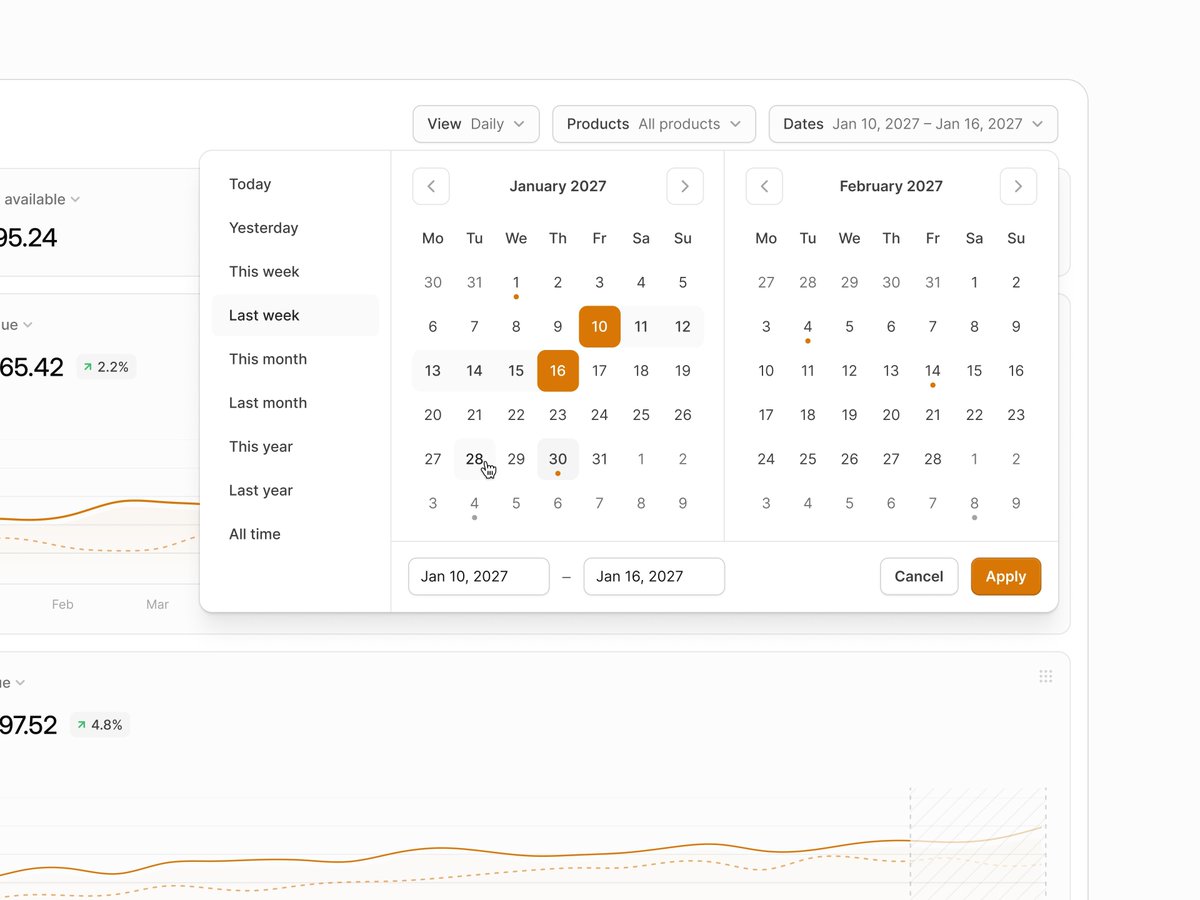Select December 30 in January calendar

(433, 283)
